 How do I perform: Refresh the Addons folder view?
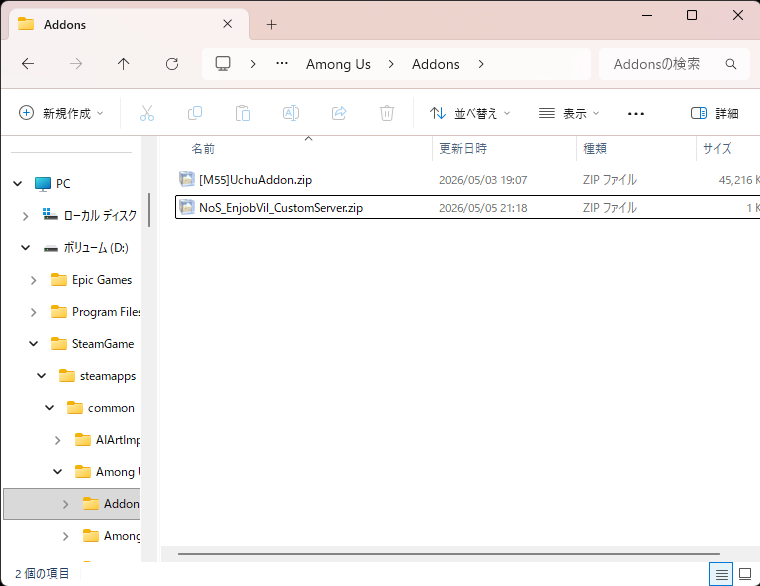click(172, 63)
